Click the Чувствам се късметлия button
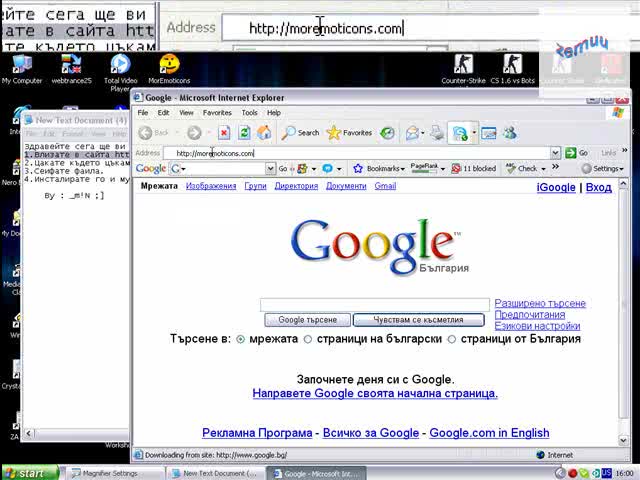Screen dimensions: 640x480 tap(418, 320)
